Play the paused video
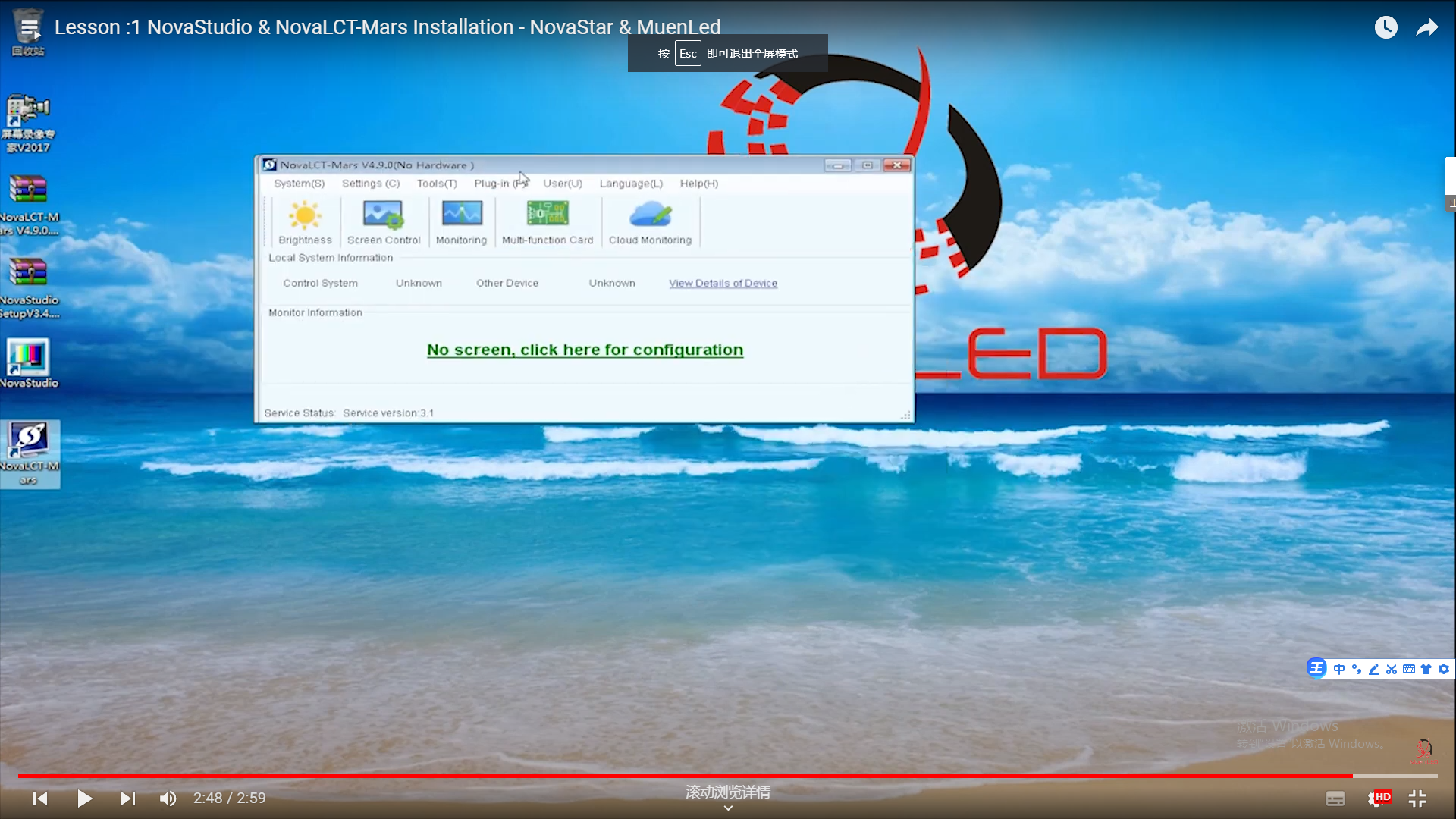The width and height of the screenshot is (1456, 819). [84, 799]
